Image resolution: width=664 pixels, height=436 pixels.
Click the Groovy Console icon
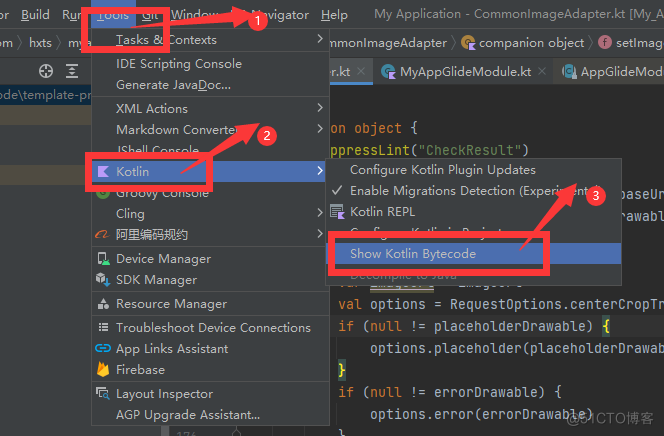coord(103,193)
